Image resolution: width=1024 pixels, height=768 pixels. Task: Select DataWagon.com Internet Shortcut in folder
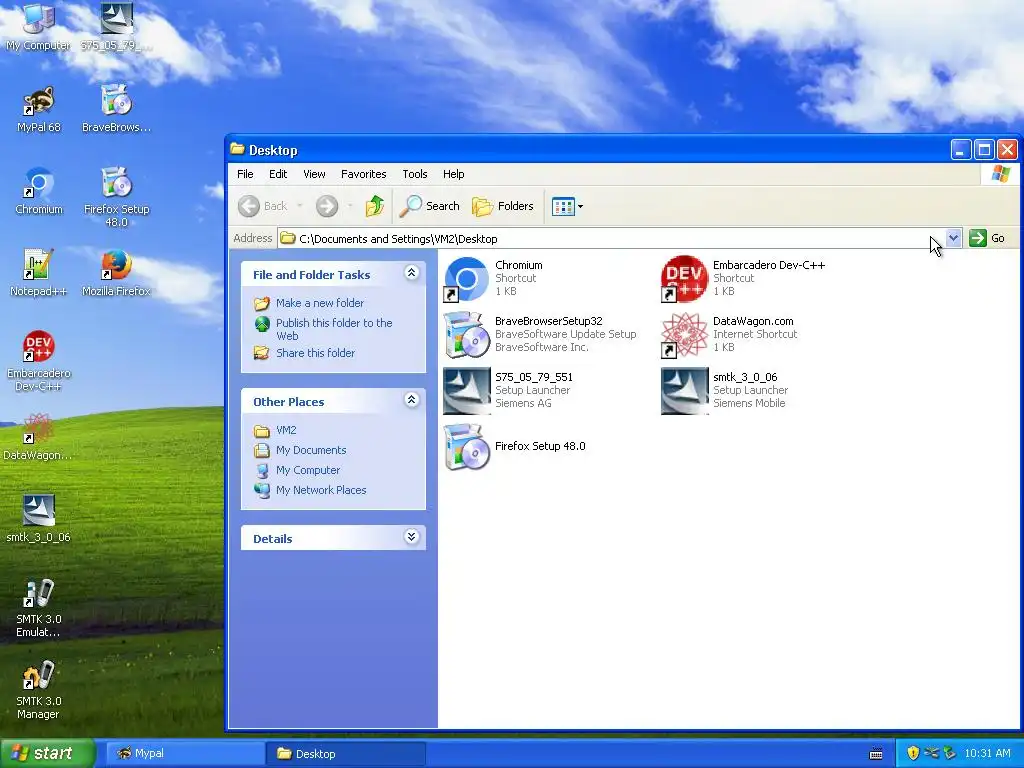point(729,334)
